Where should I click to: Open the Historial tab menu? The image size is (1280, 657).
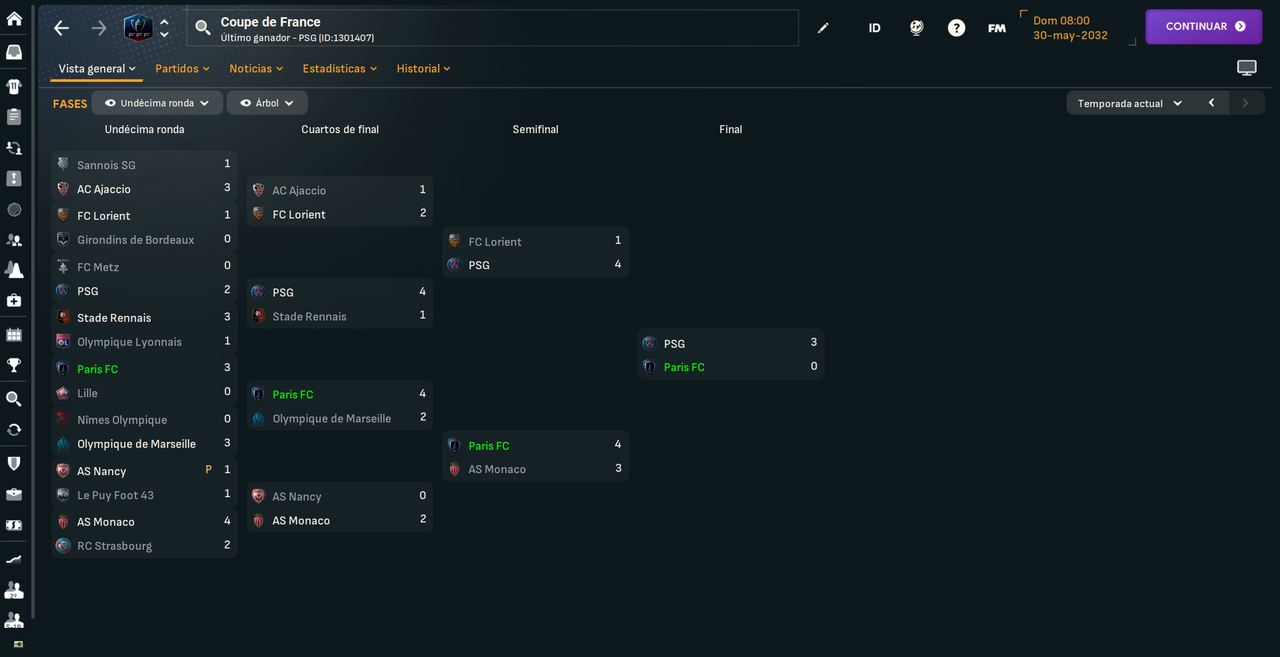423,69
